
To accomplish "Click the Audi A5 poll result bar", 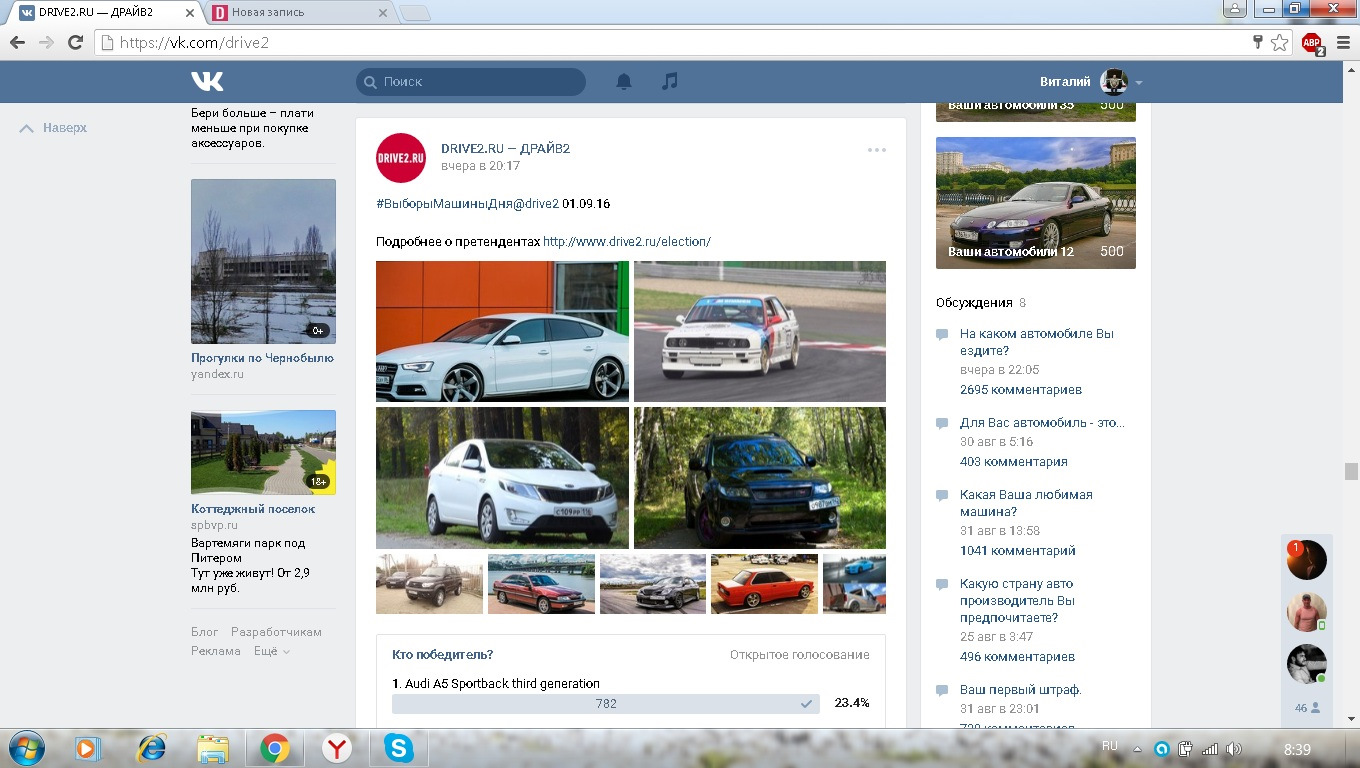I will click(x=605, y=704).
